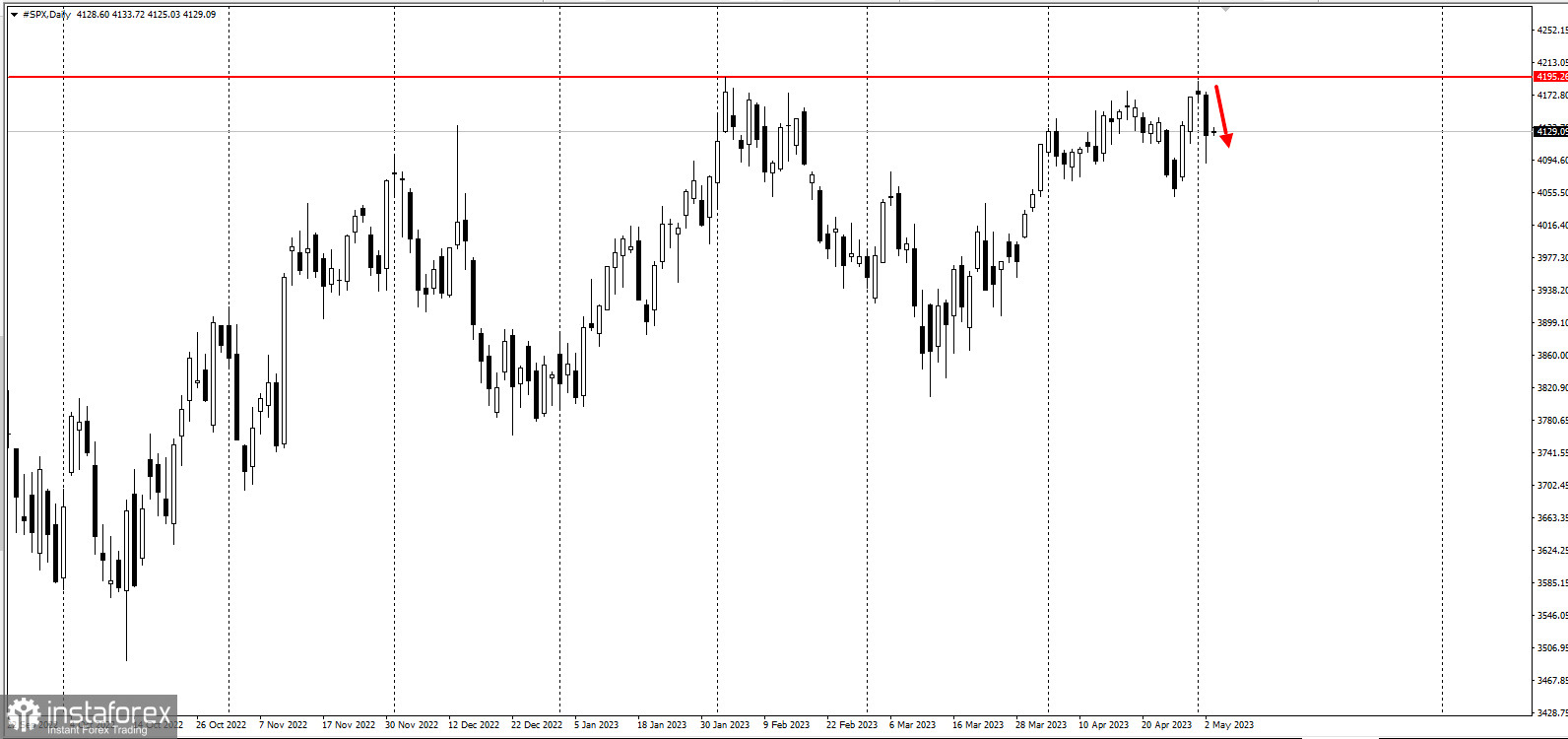
Task: Click the 3702.45 price axis label
Action: 1552,486
